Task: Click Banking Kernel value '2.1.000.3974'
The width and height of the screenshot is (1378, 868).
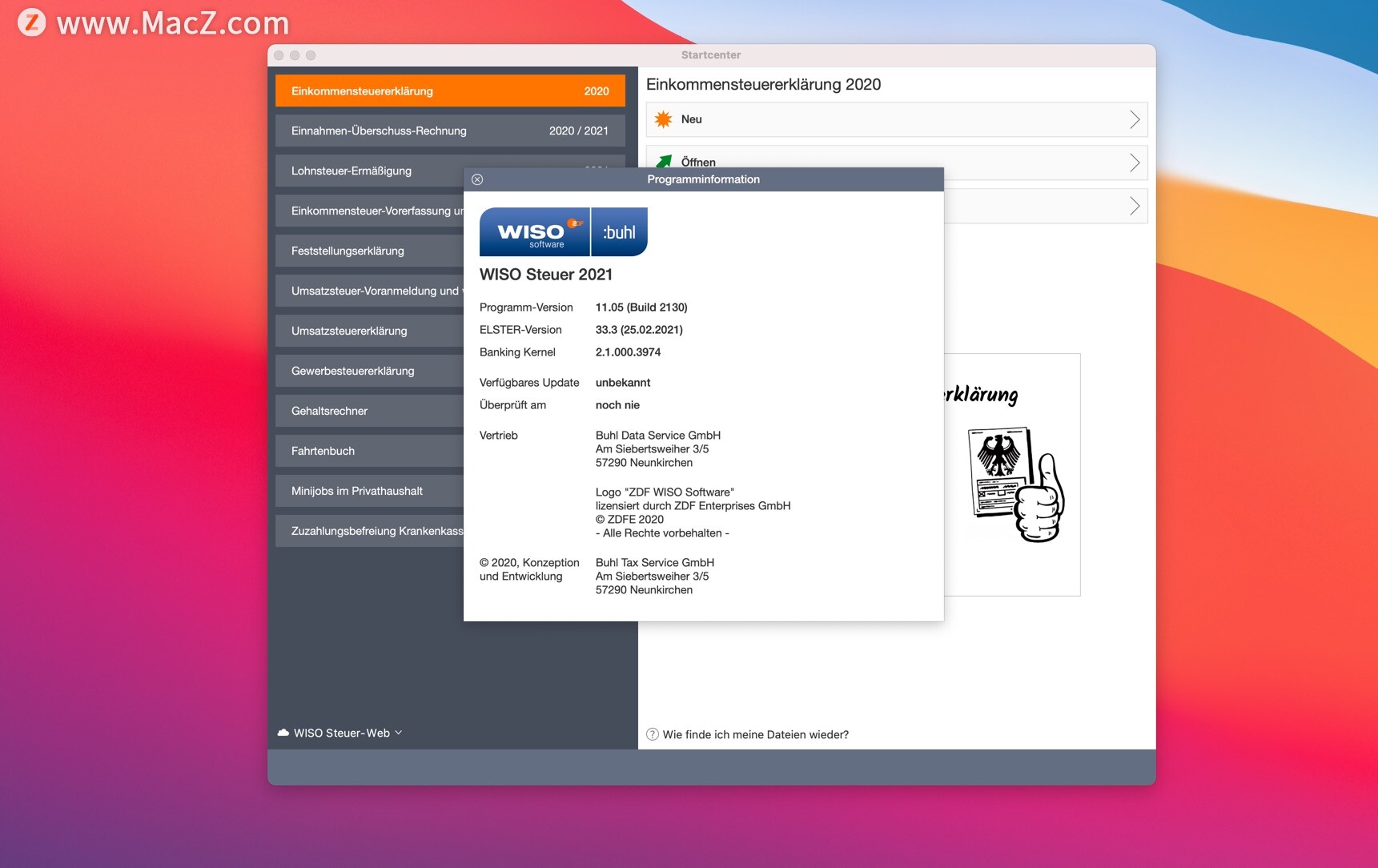Action: pyautogui.click(x=628, y=352)
